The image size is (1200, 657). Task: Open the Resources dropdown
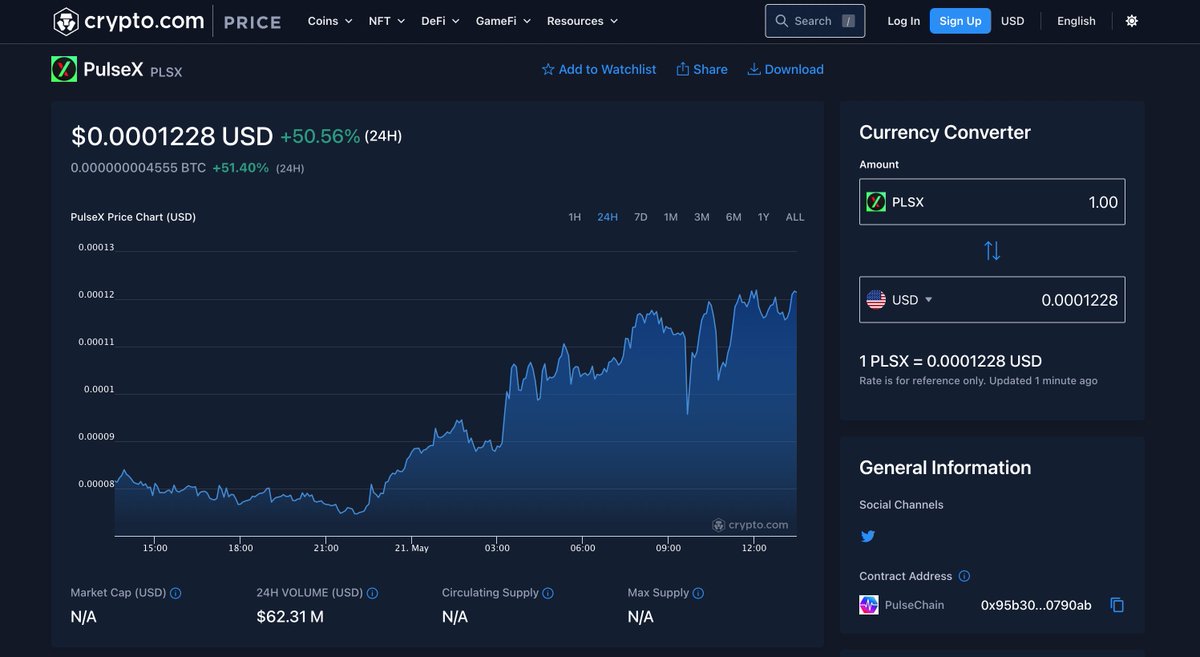coord(582,21)
